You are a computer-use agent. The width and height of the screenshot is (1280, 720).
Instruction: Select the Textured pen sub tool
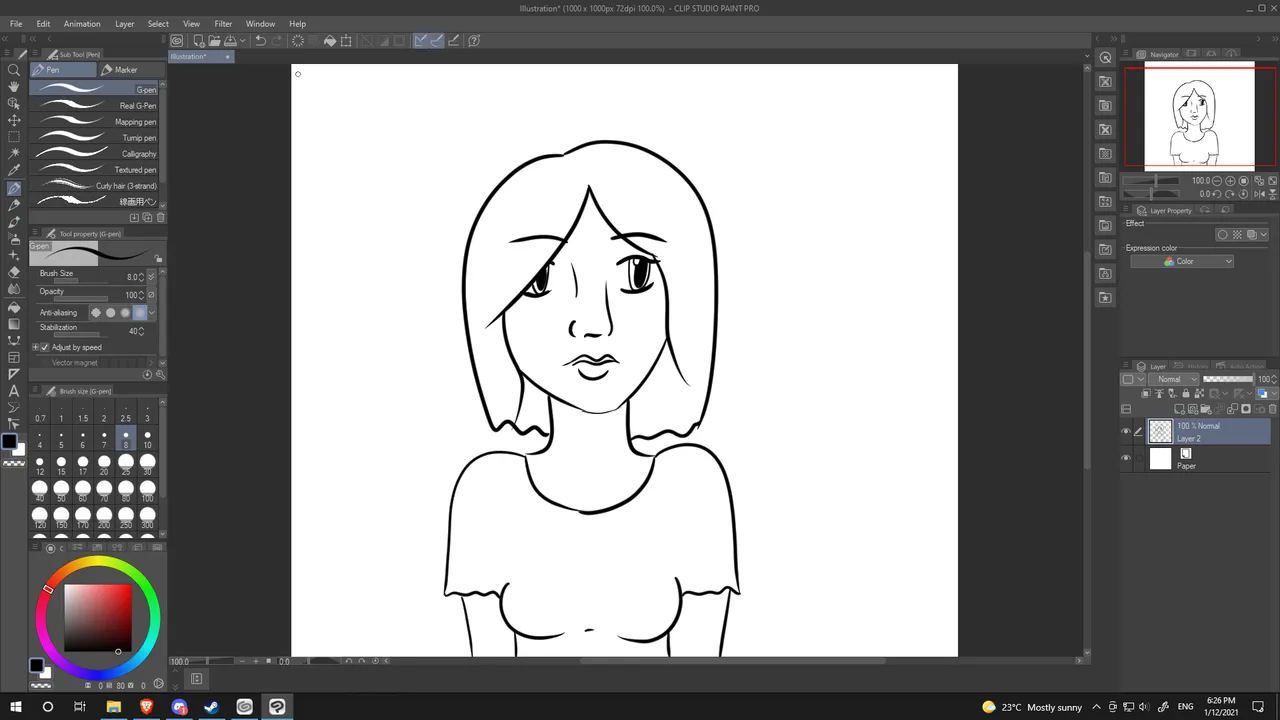coord(95,170)
